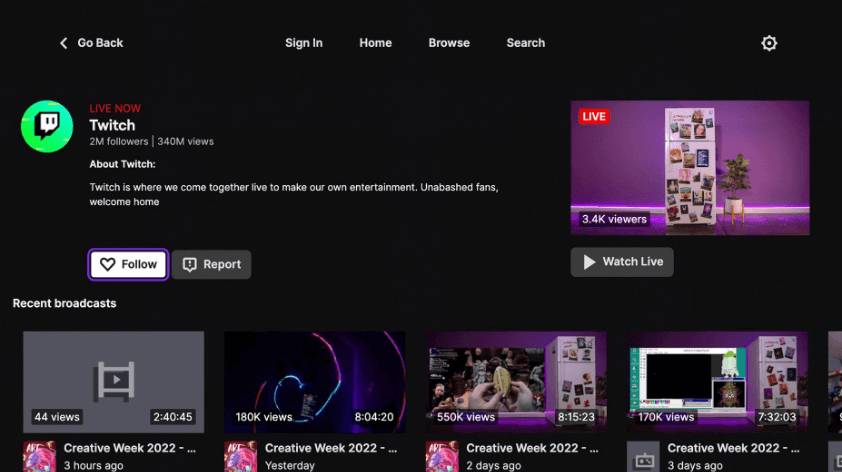Screen dimensions: 842x472
Task: Click the 340M views text
Action: (x=185, y=141)
